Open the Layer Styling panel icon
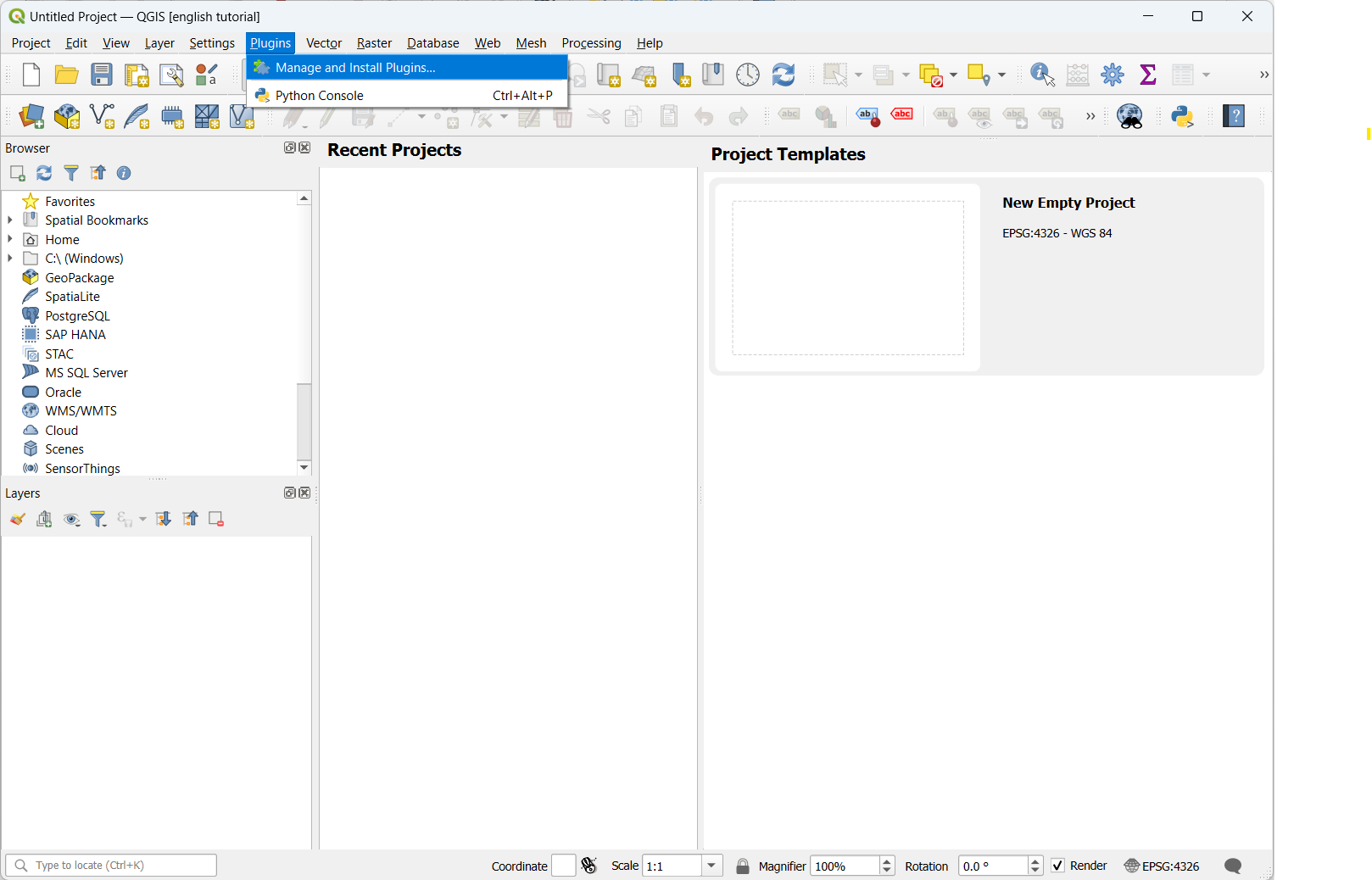 (x=17, y=519)
